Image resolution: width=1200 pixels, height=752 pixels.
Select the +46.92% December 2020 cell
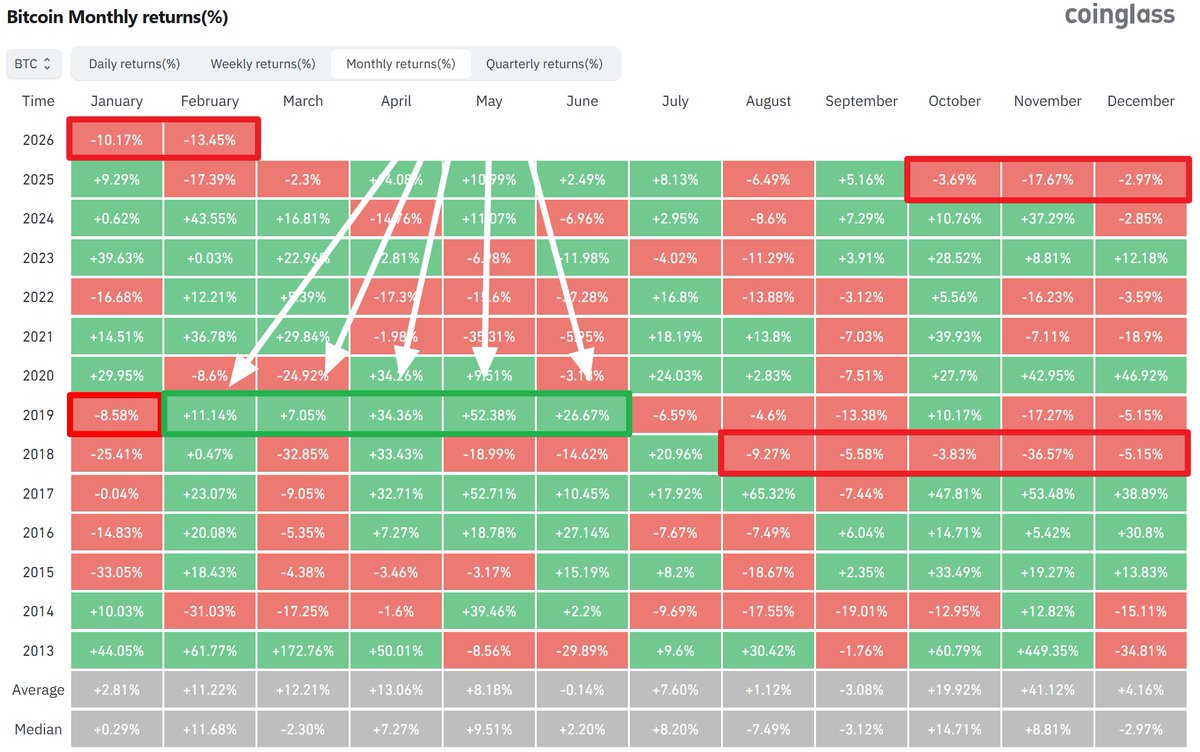(x=1141, y=375)
